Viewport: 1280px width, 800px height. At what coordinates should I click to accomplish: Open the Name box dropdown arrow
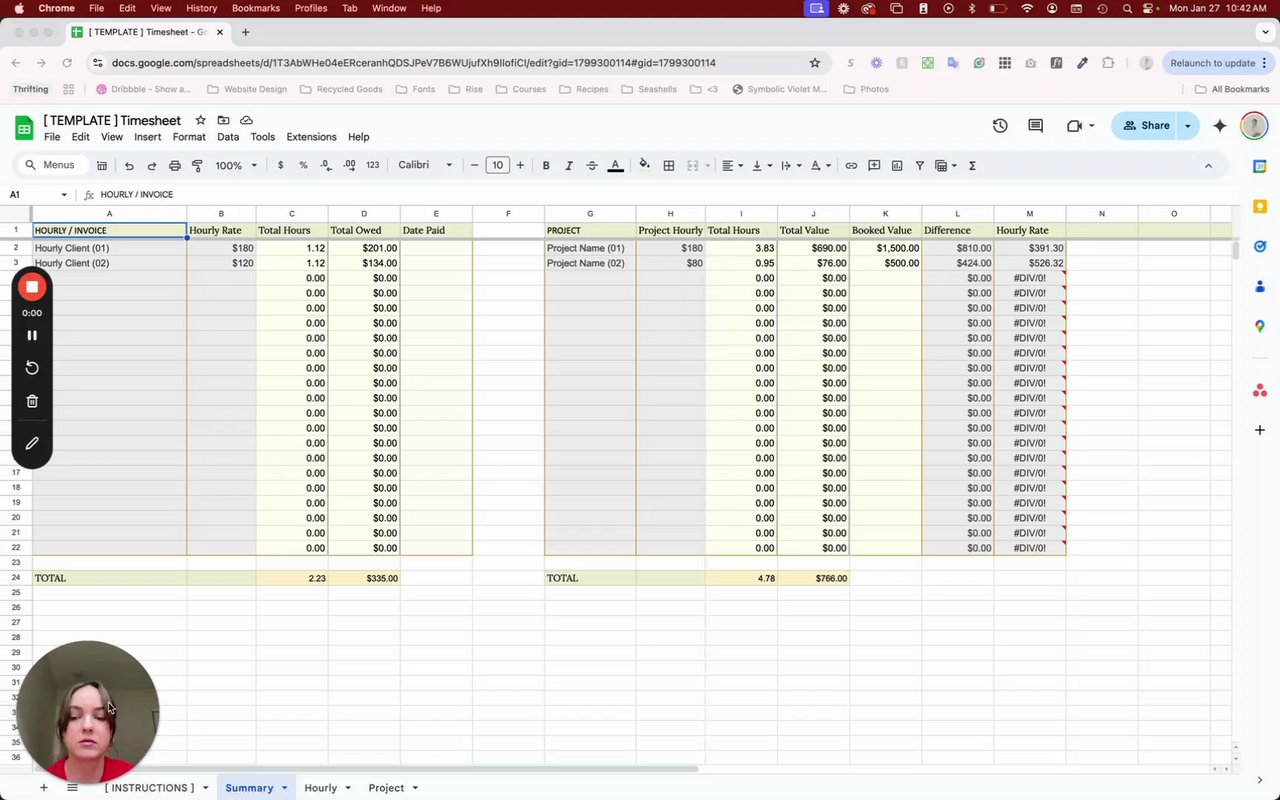64,195
